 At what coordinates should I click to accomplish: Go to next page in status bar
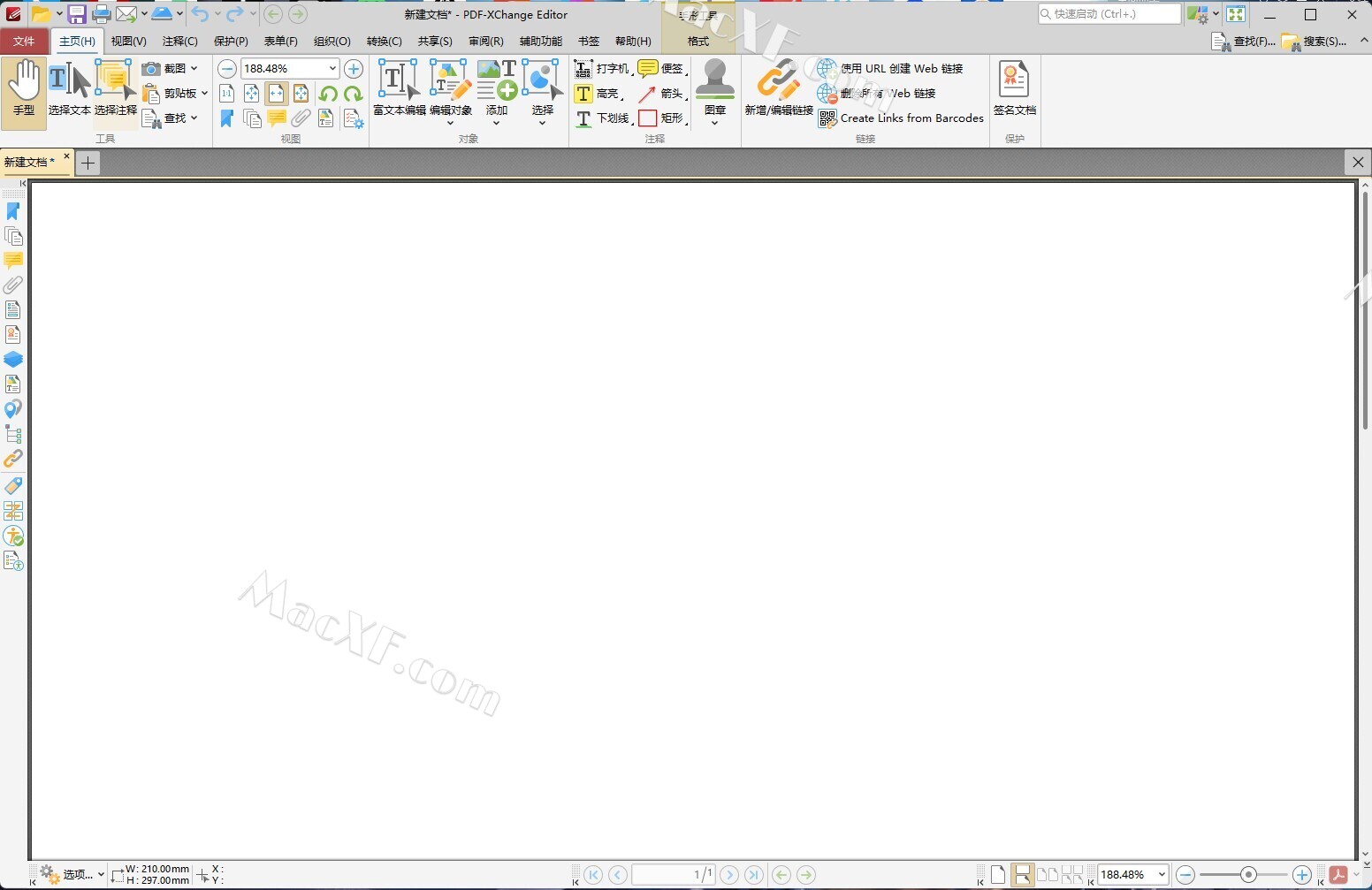pos(729,875)
